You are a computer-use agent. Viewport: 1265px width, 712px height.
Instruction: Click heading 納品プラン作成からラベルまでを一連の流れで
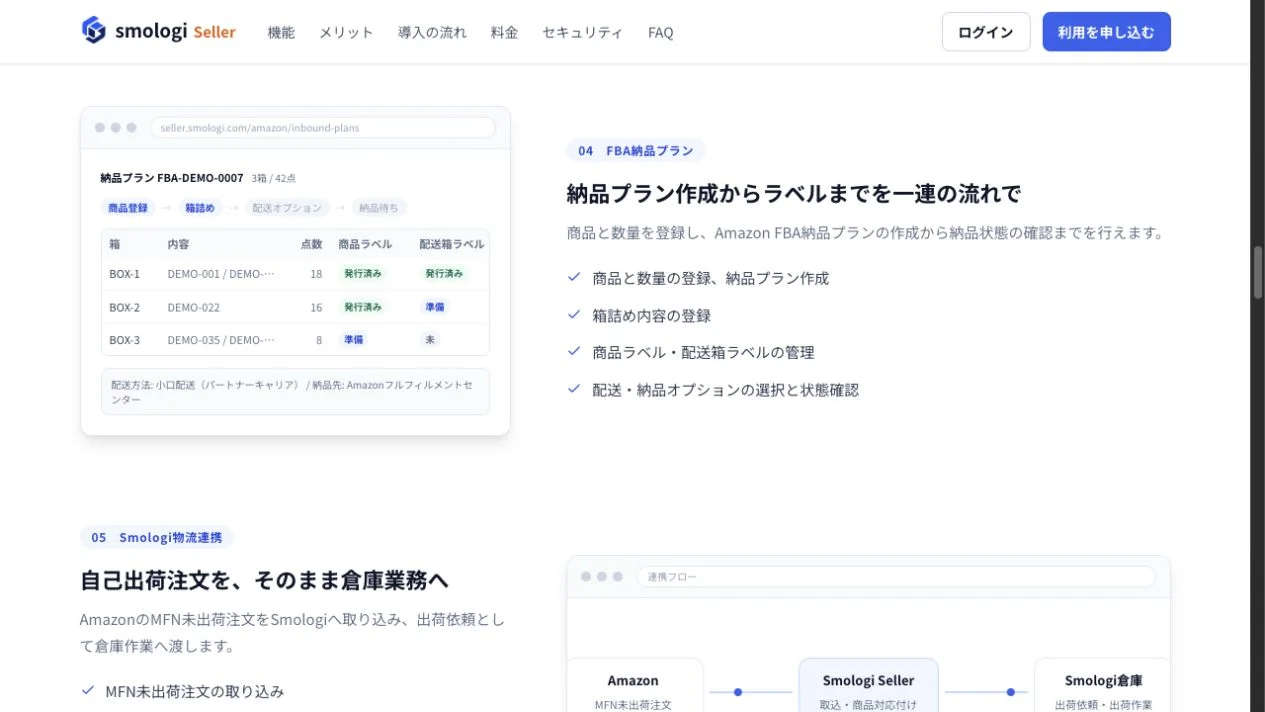794,194
